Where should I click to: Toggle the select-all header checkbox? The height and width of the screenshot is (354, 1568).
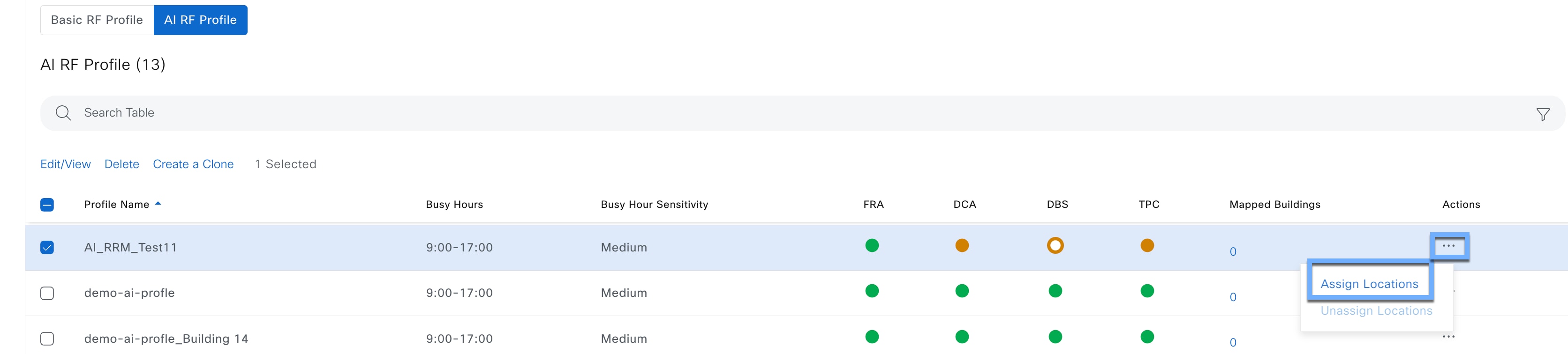click(47, 205)
